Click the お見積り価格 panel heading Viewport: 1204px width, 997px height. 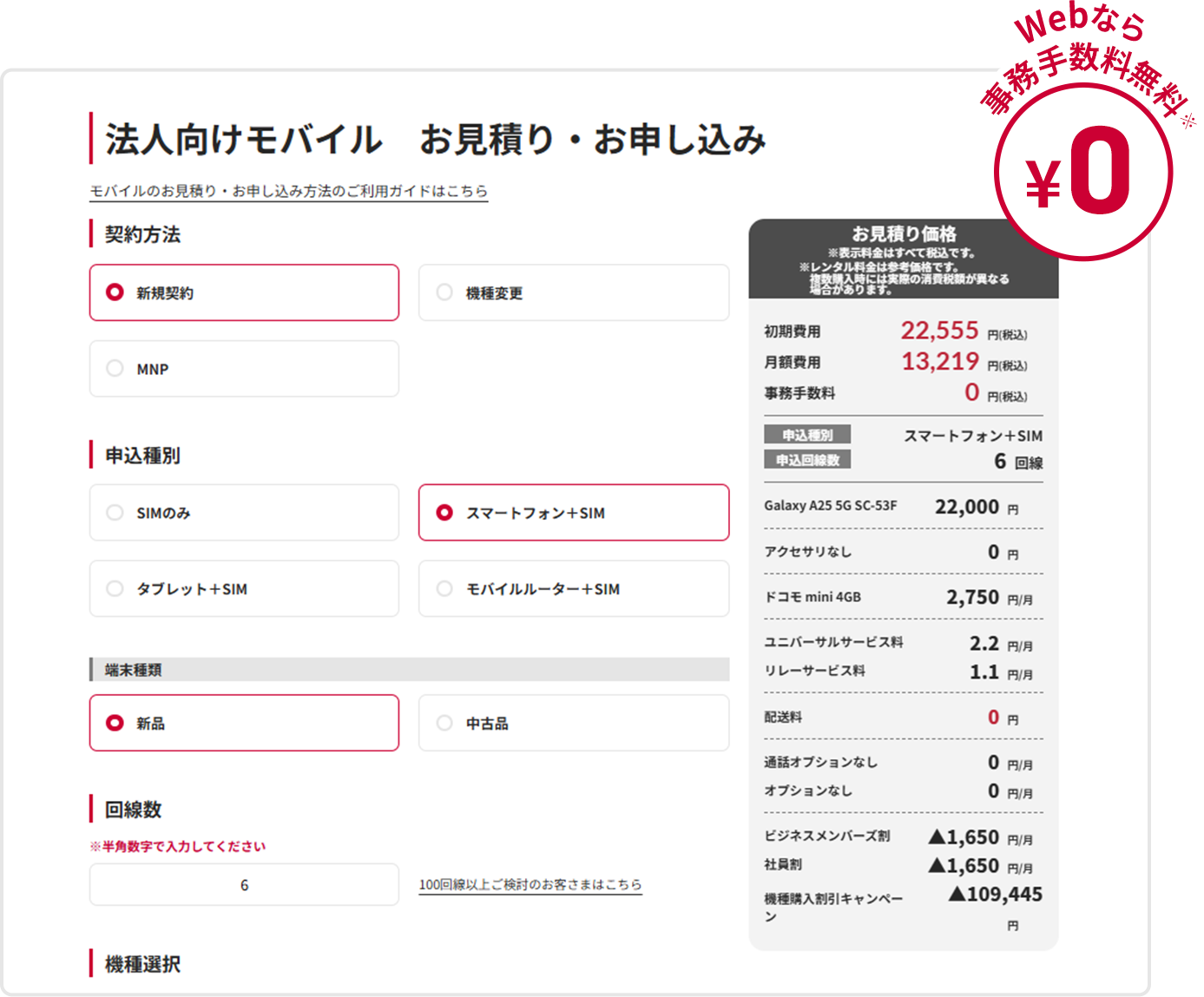(x=904, y=233)
